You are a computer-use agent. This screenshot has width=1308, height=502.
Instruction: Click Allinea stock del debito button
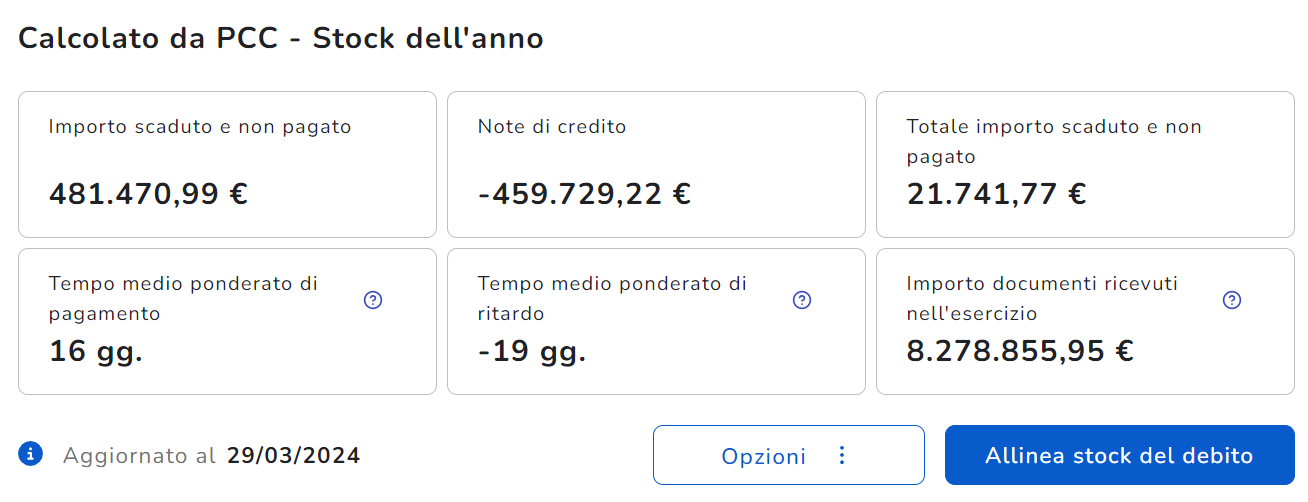(1119, 455)
